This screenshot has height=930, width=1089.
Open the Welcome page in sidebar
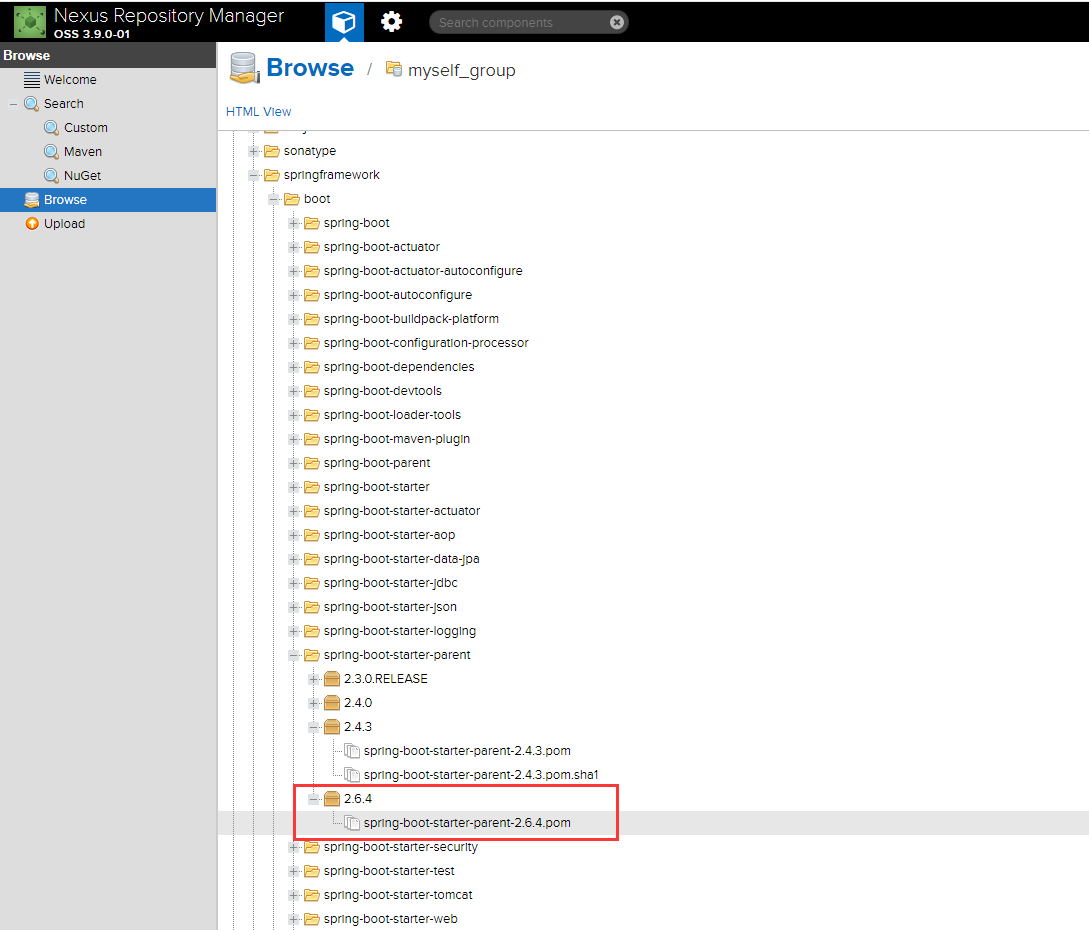[69, 80]
